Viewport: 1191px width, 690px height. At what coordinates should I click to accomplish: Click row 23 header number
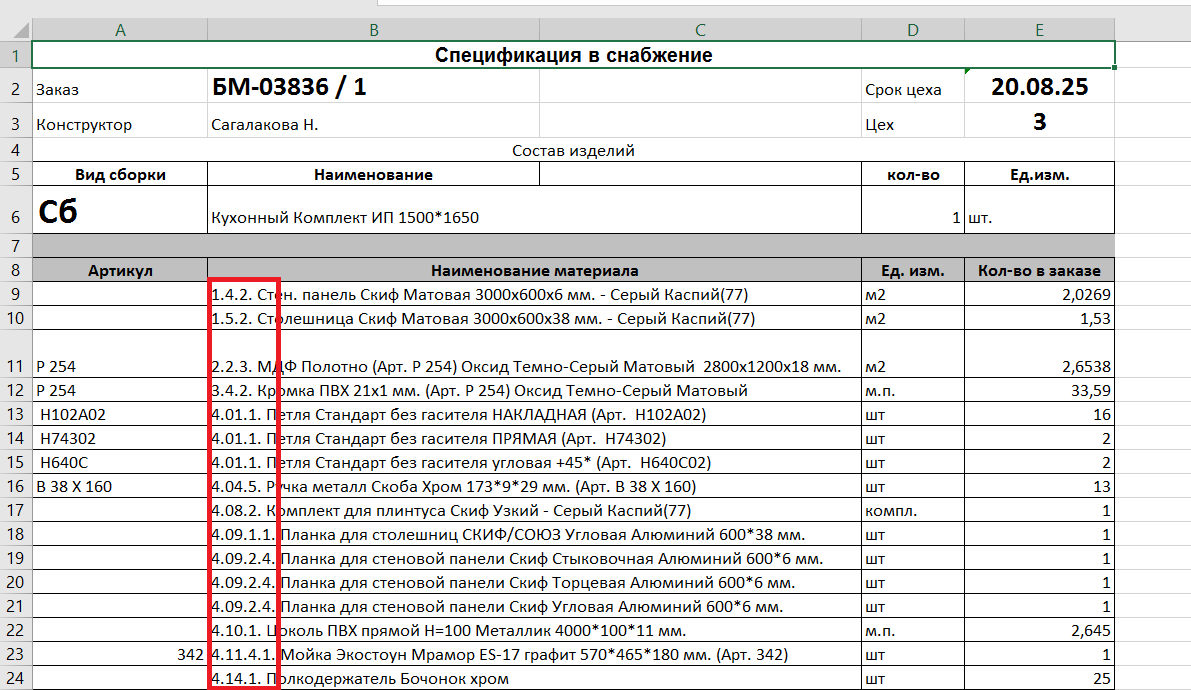[x=15, y=655]
